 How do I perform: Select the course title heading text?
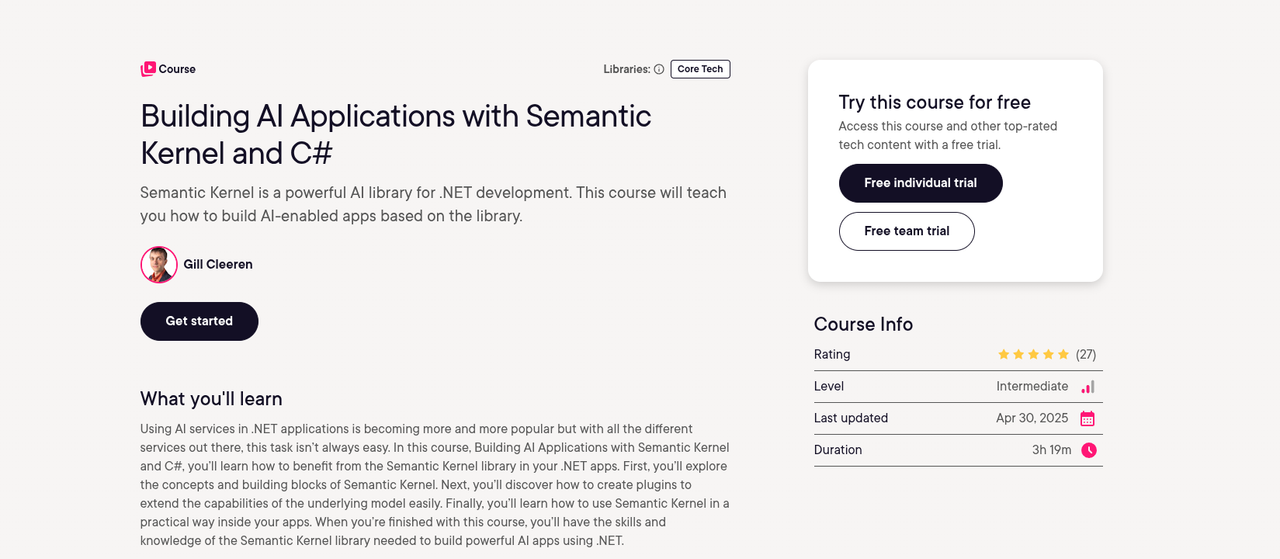(x=396, y=134)
